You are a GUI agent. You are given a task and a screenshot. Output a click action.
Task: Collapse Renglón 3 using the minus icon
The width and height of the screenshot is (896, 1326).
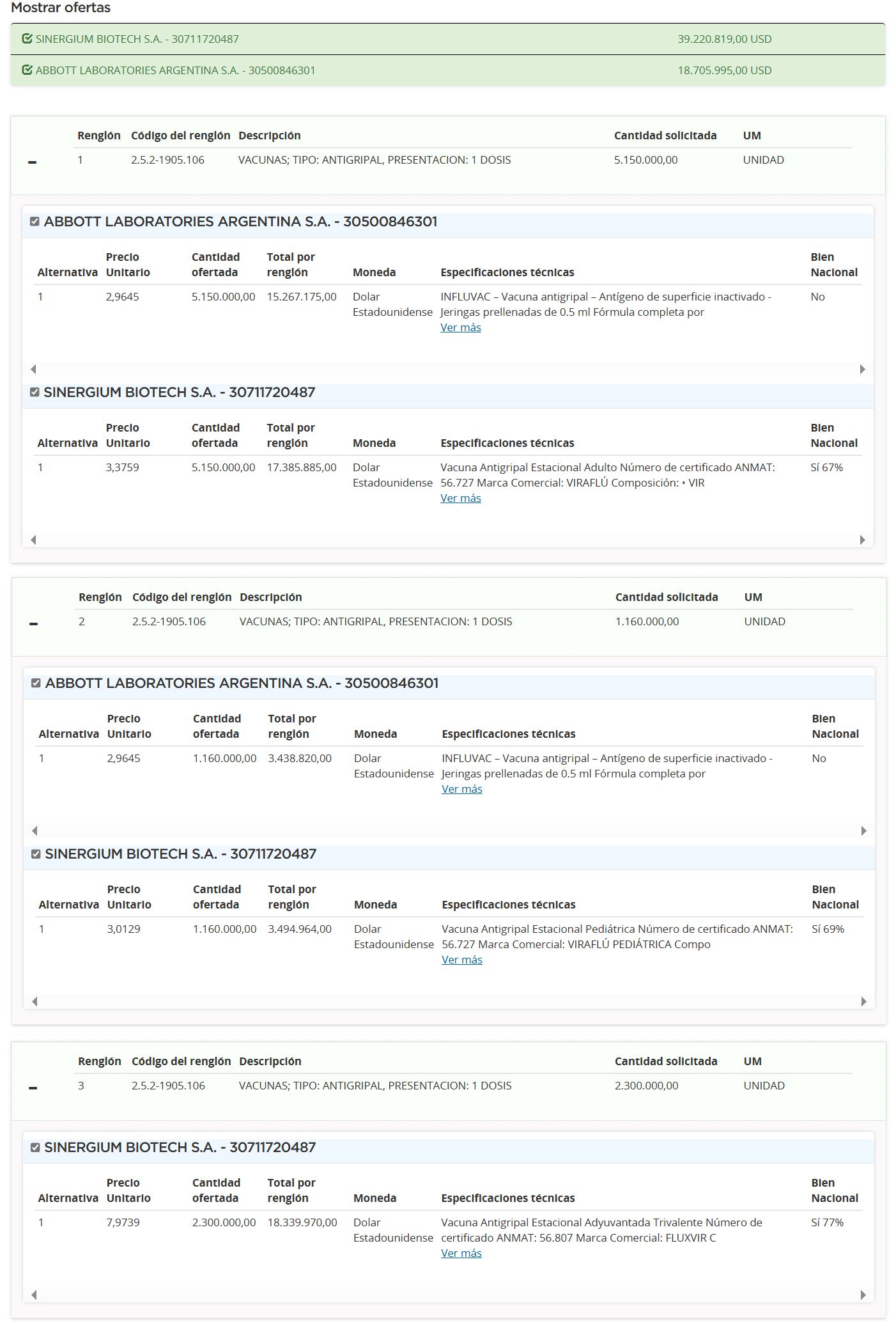33,1088
